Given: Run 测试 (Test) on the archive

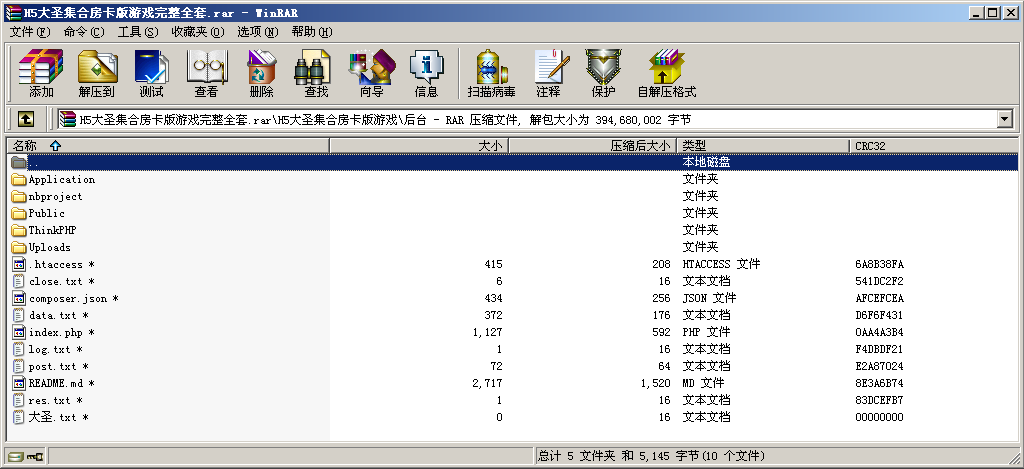Looking at the screenshot, I should click(x=151, y=73).
